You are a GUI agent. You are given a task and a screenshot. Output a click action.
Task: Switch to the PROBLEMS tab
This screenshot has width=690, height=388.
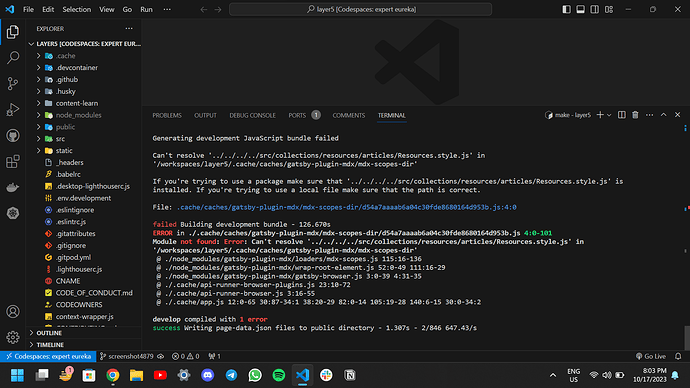pos(167,115)
